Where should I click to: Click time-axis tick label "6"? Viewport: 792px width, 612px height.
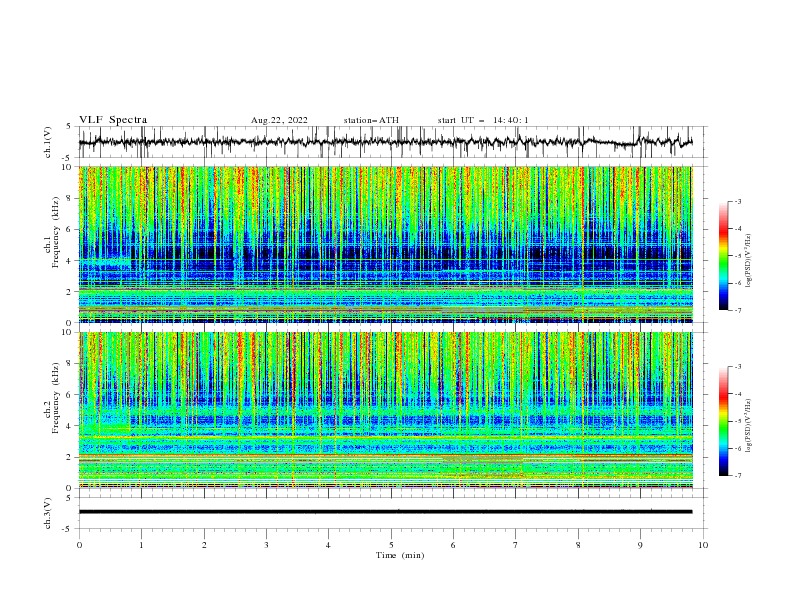[x=453, y=545]
